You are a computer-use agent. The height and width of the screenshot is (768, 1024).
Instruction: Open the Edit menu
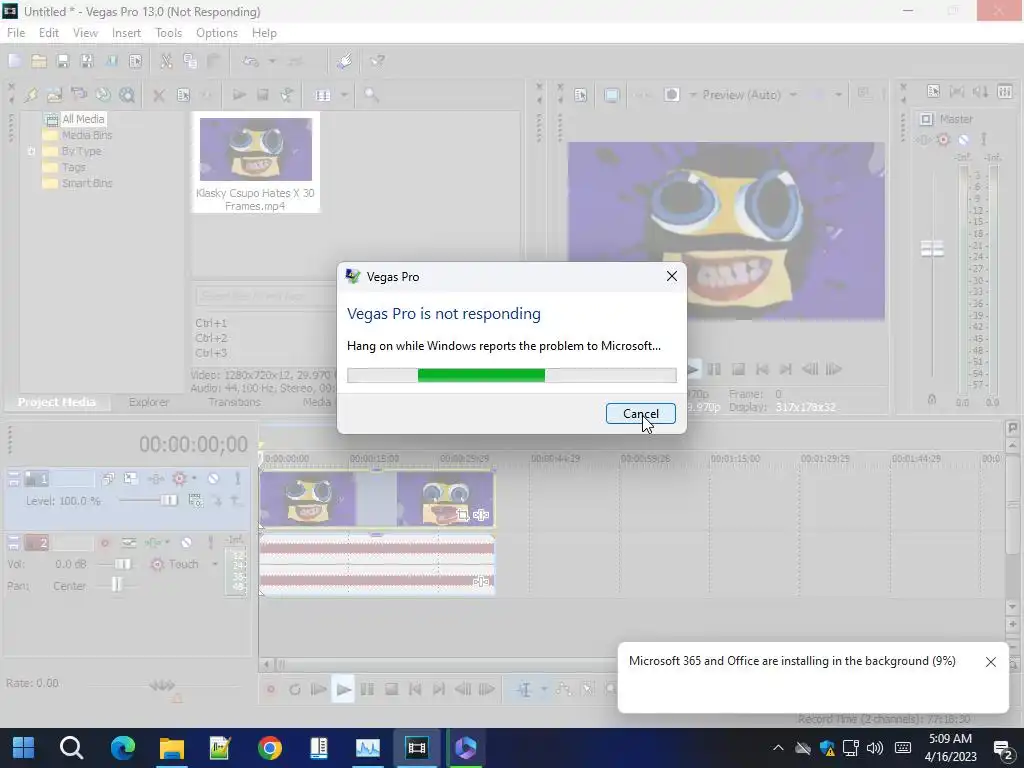(x=48, y=33)
